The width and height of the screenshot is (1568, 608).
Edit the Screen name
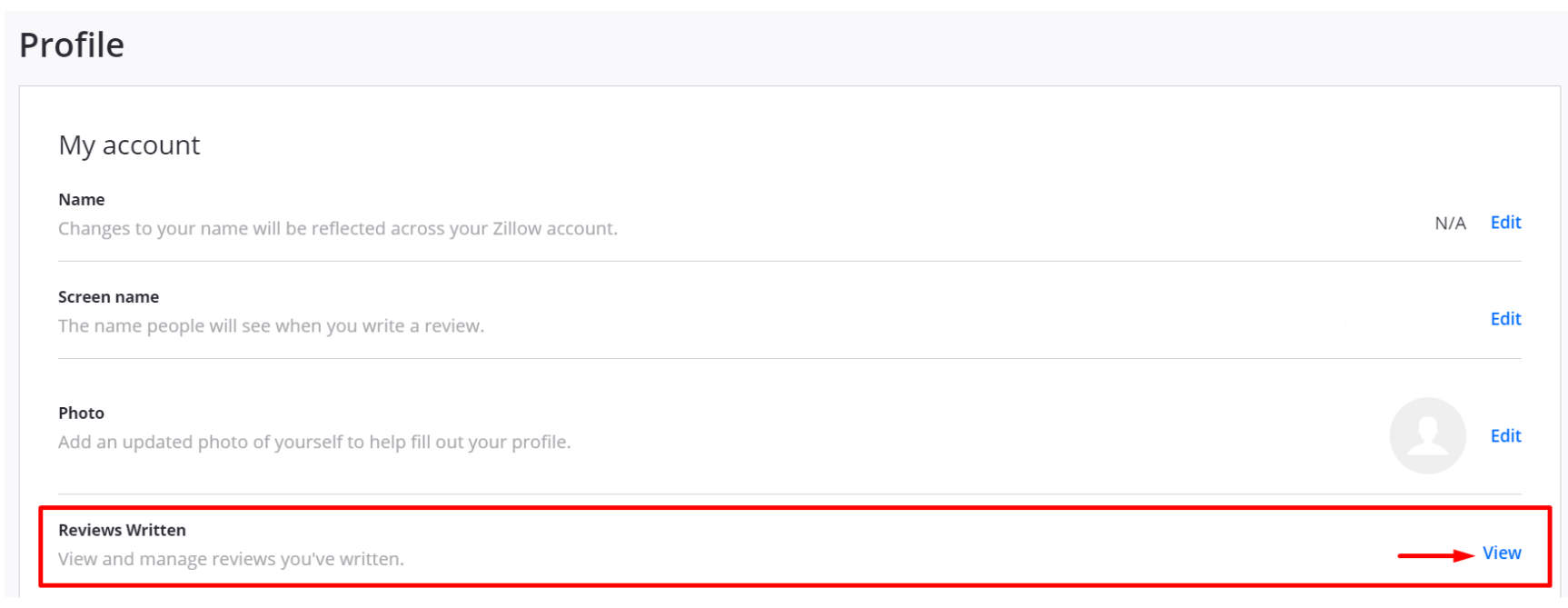(1505, 319)
